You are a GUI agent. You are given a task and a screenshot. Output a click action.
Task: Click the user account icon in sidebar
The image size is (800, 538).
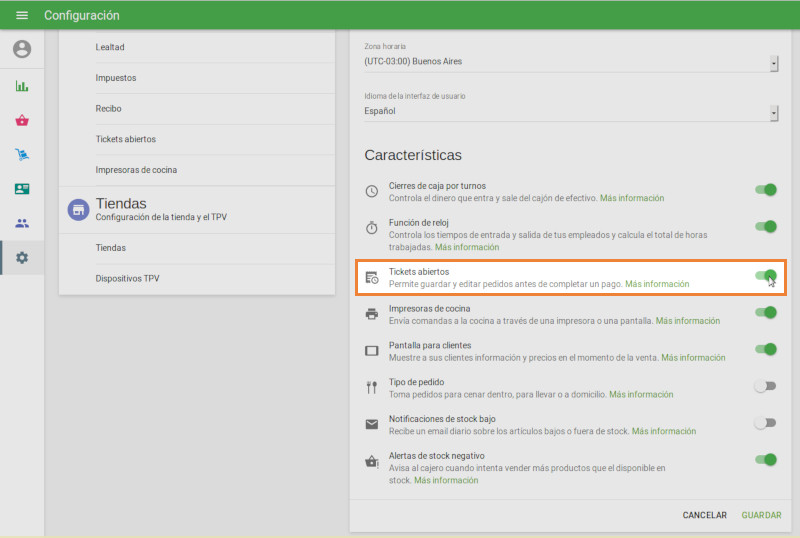point(22,49)
